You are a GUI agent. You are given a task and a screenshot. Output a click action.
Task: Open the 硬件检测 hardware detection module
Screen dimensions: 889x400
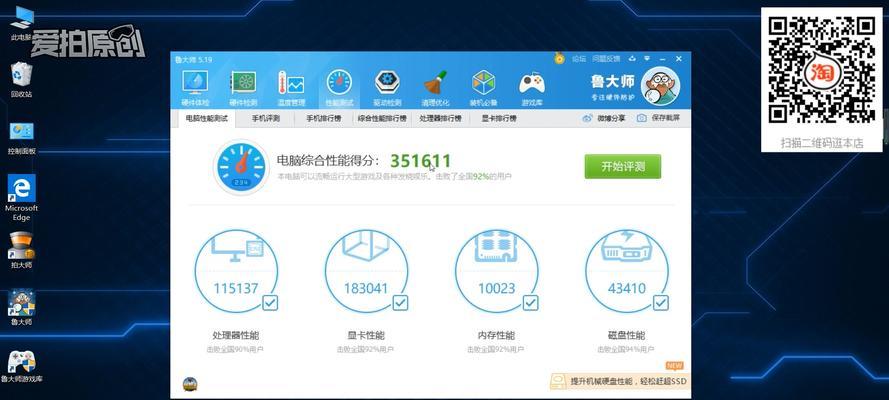243,88
